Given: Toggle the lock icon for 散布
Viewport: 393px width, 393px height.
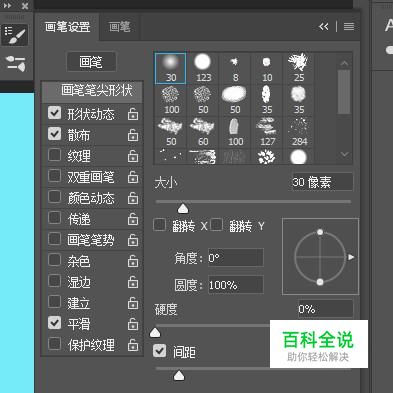Looking at the screenshot, I should click(x=133, y=135).
